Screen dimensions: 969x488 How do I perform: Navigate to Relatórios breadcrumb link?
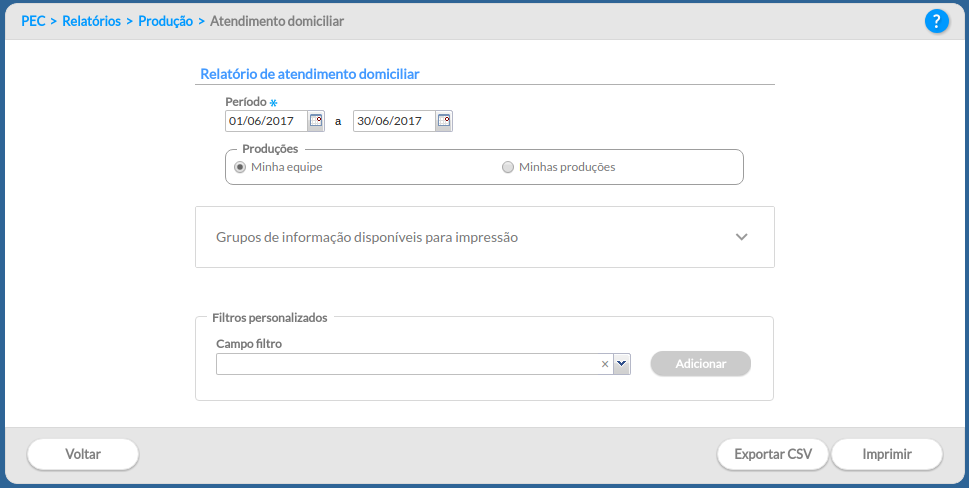point(91,21)
